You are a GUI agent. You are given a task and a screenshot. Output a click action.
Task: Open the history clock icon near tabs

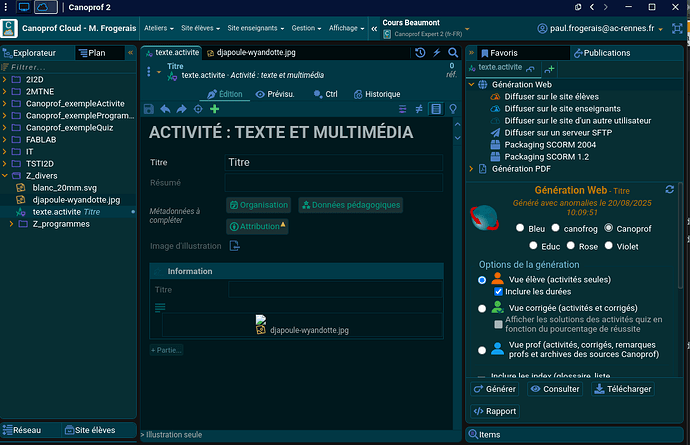pos(420,51)
